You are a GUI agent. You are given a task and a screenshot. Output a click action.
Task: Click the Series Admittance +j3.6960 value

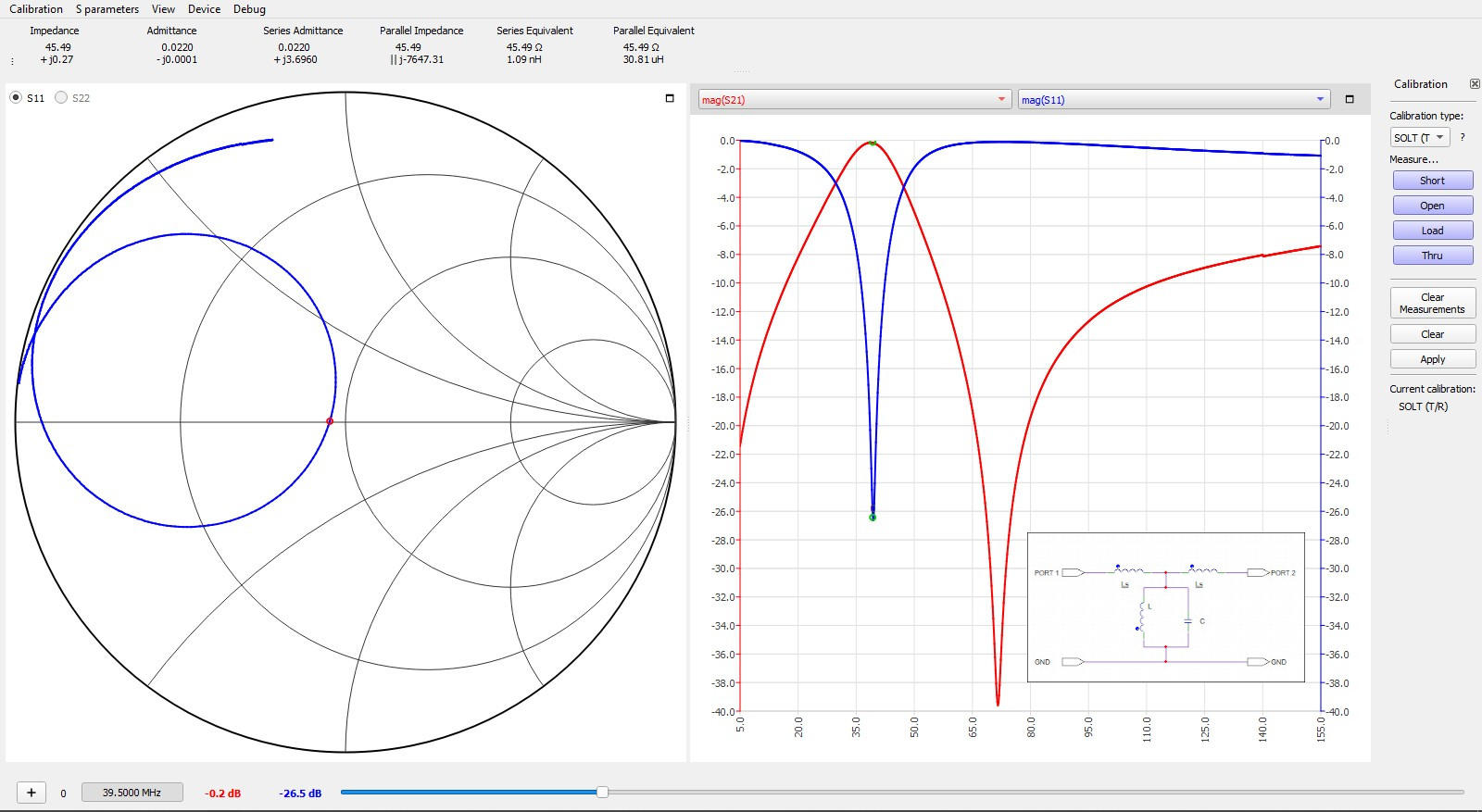click(x=295, y=59)
